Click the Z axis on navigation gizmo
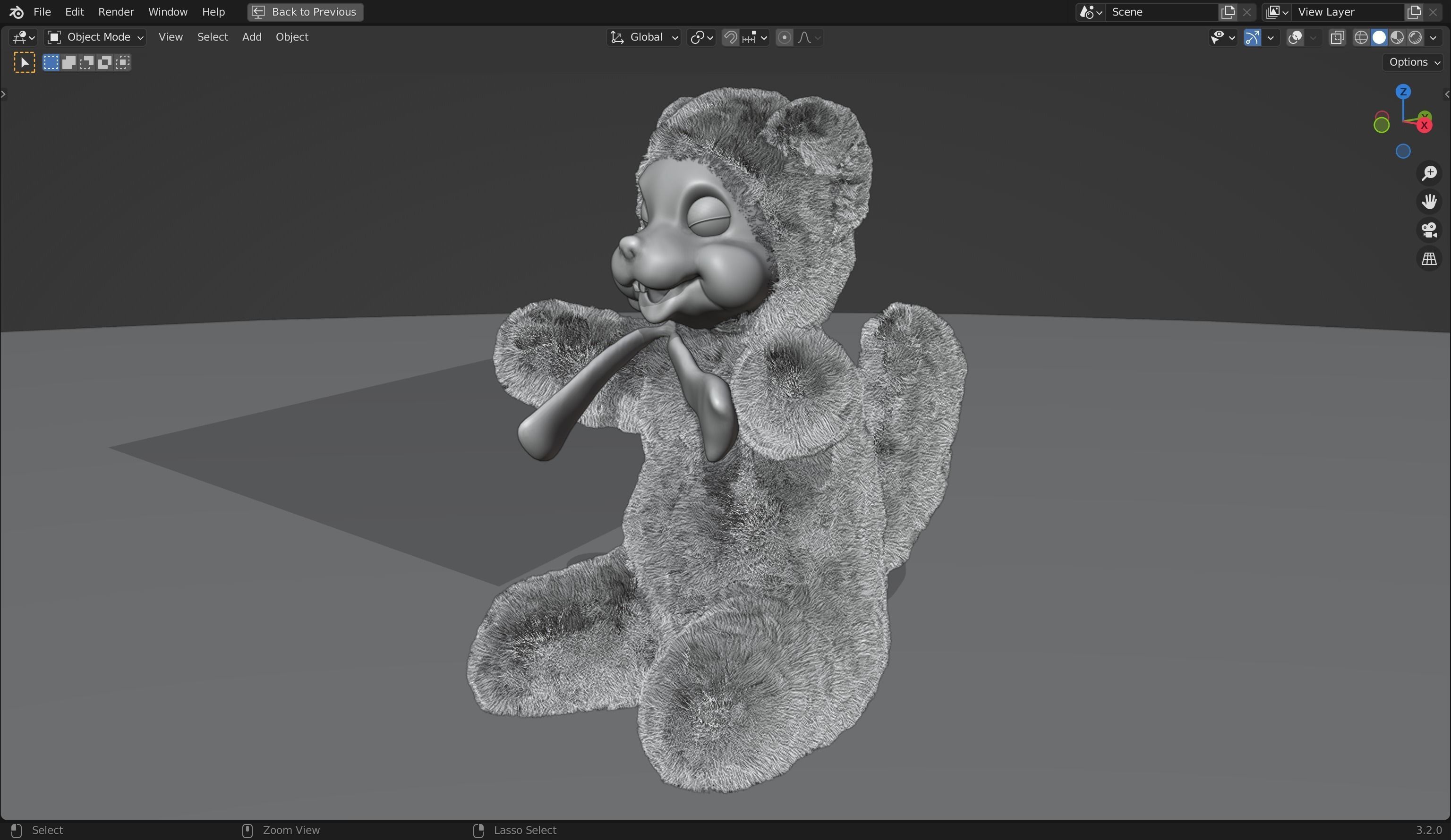Image resolution: width=1451 pixels, height=840 pixels. coord(1404,92)
